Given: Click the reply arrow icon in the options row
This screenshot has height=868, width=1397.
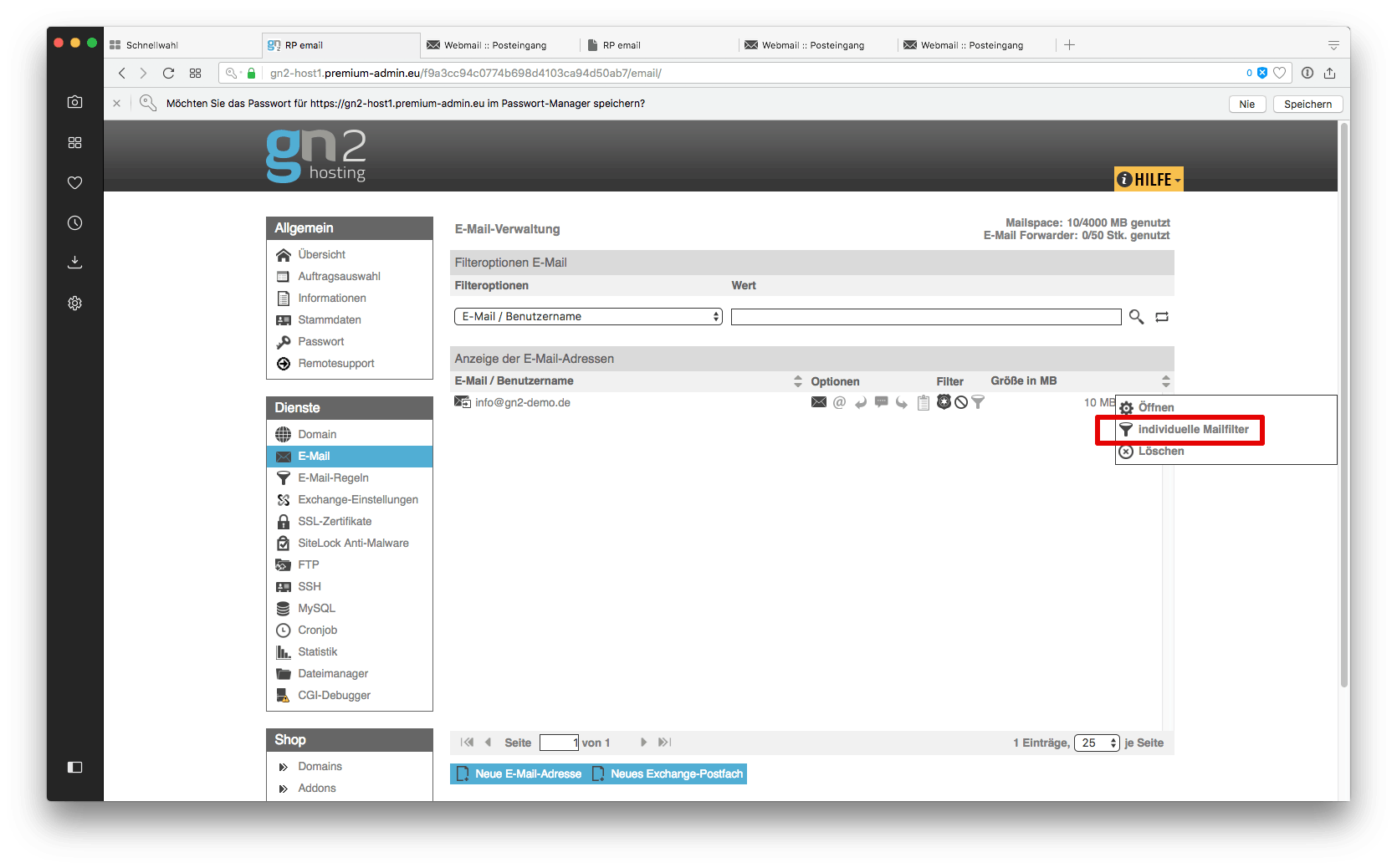Looking at the screenshot, I should point(861,402).
